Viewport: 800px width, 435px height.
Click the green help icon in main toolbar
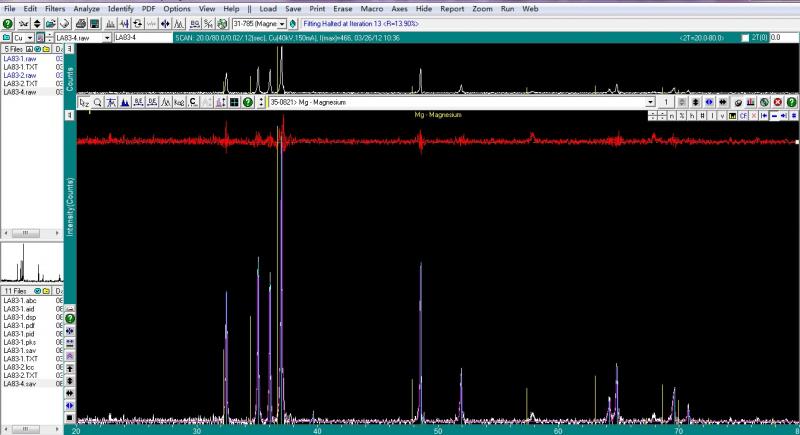(8, 22)
